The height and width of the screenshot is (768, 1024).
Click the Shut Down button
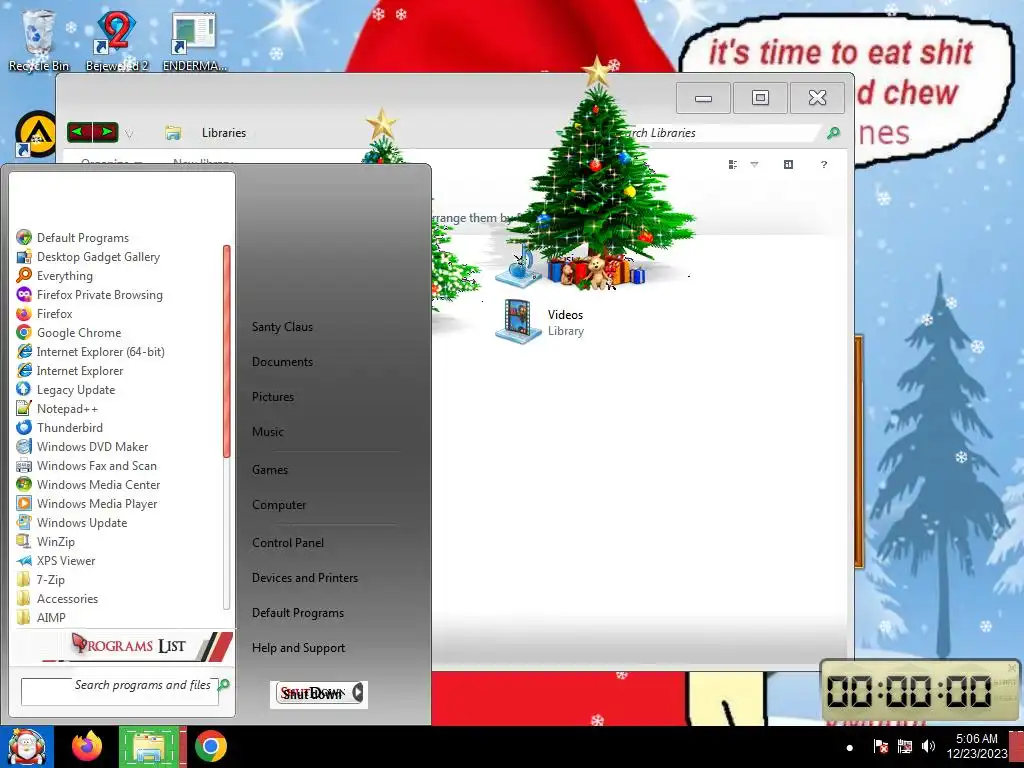pos(313,693)
